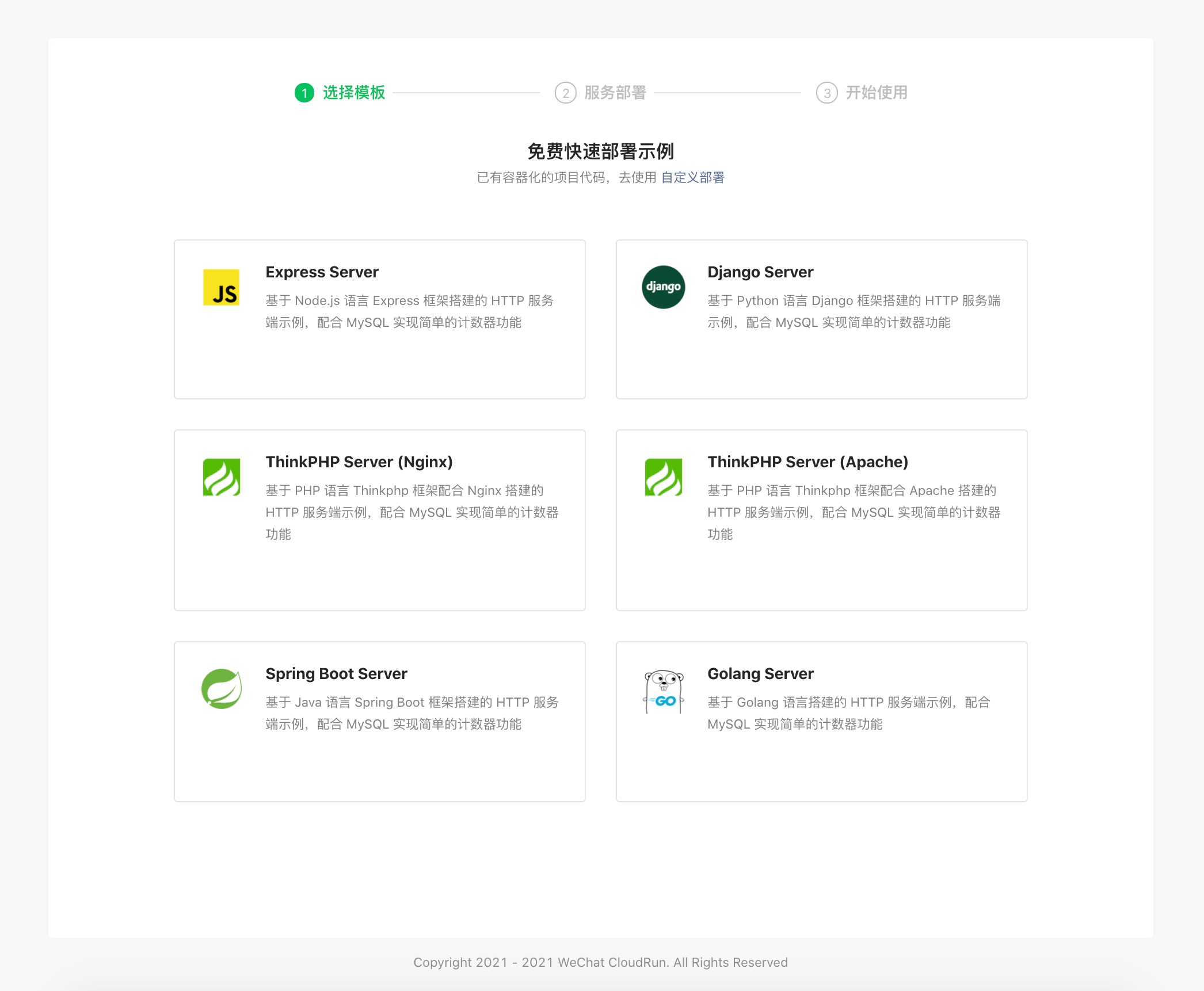1204x991 pixels.
Task: Click step 1 green circle indicator
Action: 304,93
